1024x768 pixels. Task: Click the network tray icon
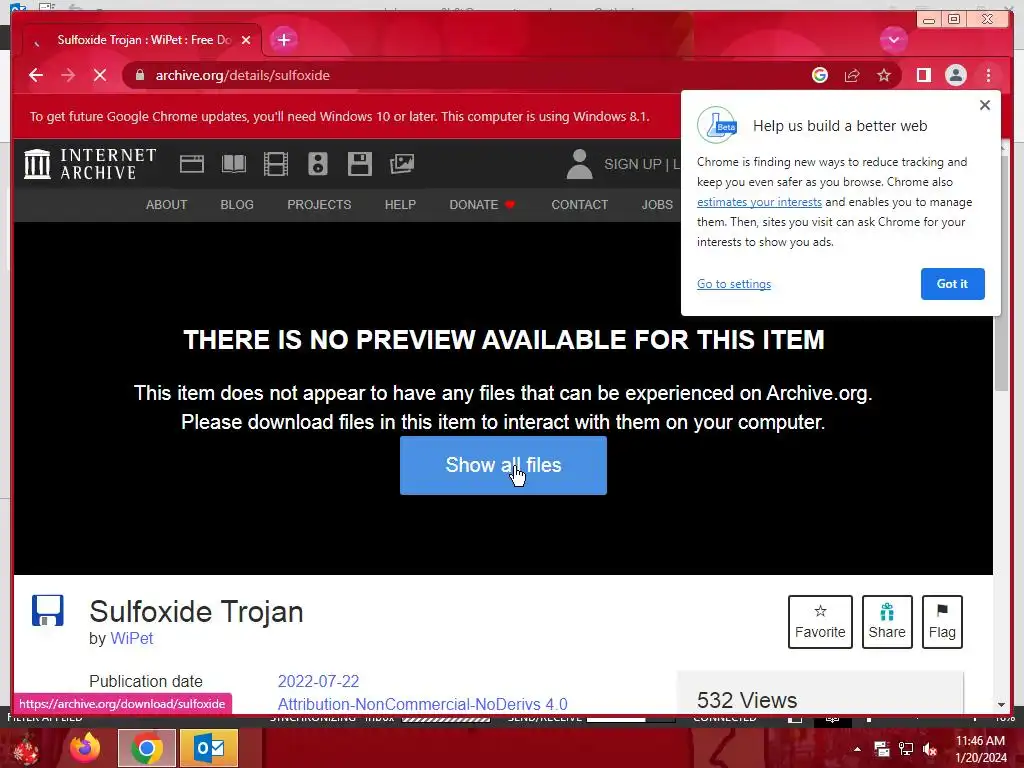[906, 749]
